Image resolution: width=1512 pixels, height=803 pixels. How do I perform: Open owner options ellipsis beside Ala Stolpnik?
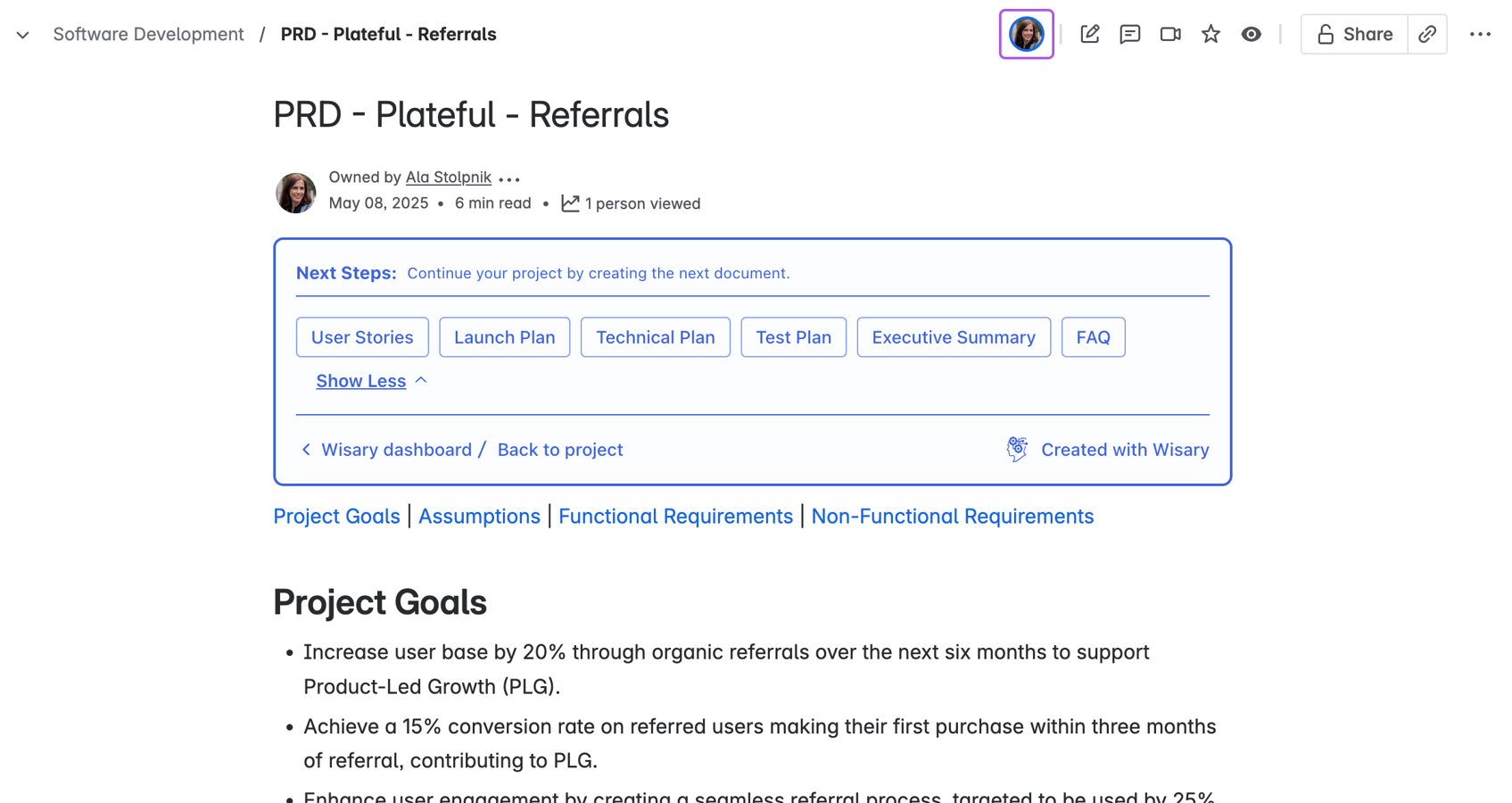pos(509,178)
